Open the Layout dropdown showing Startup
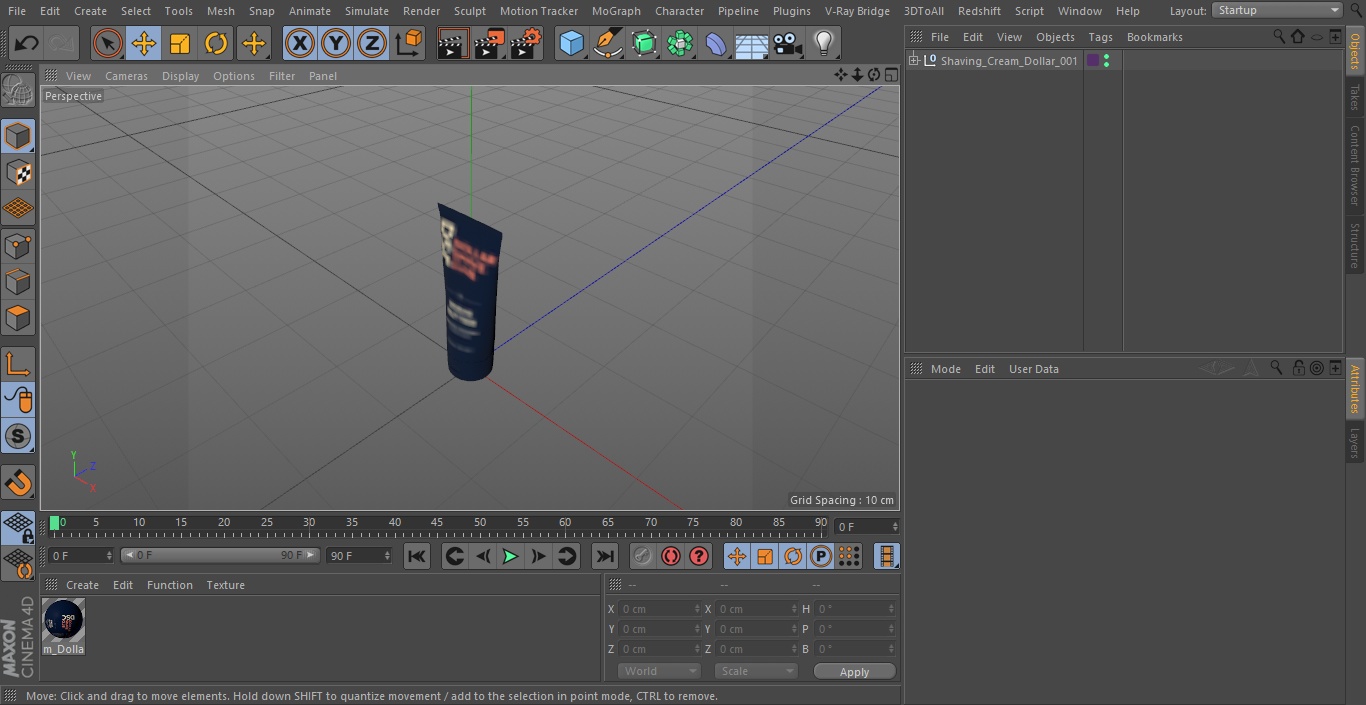Viewport: 1366px width, 705px height. click(1278, 10)
